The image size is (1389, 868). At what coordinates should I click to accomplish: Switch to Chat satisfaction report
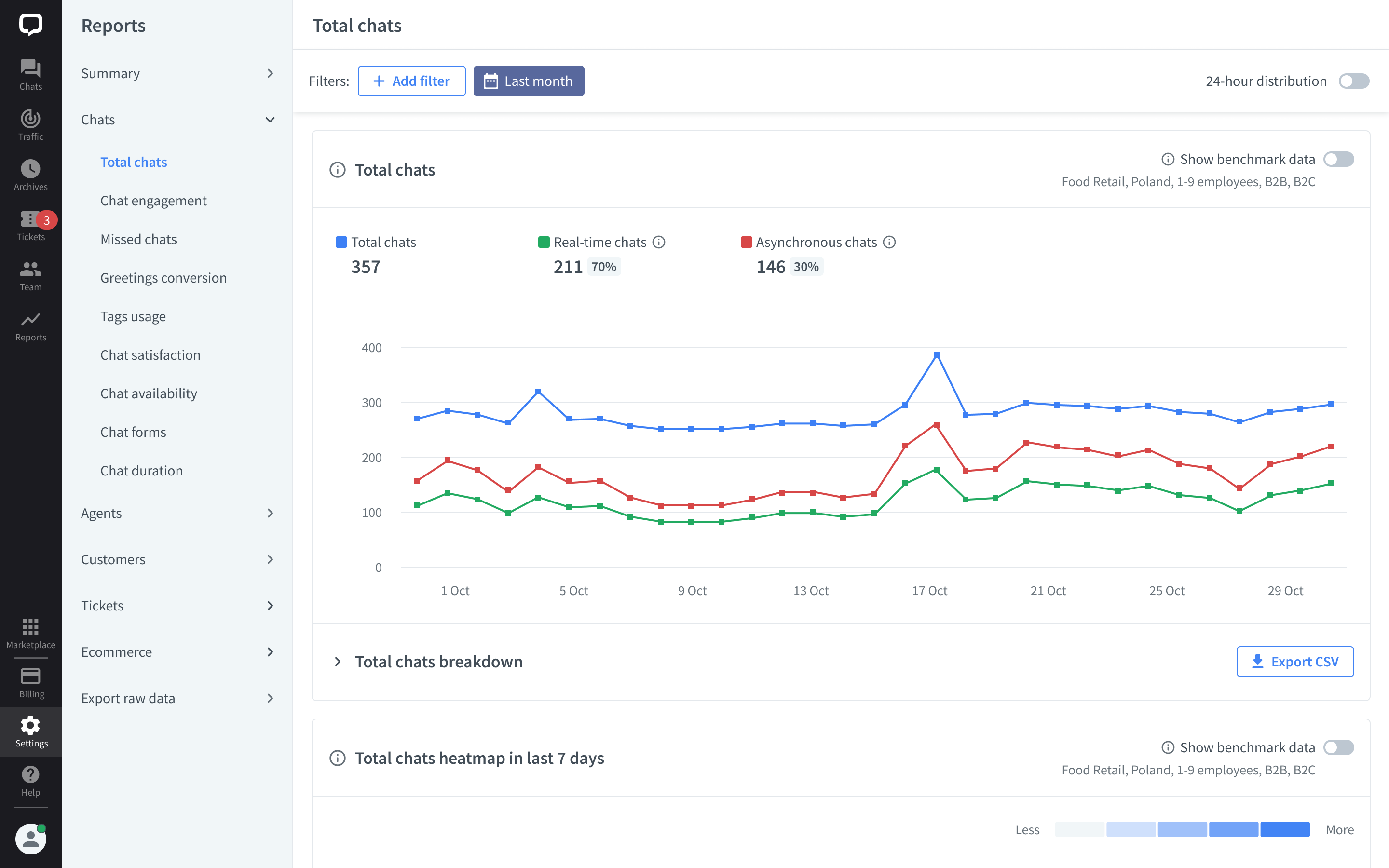(x=150, y=355)
